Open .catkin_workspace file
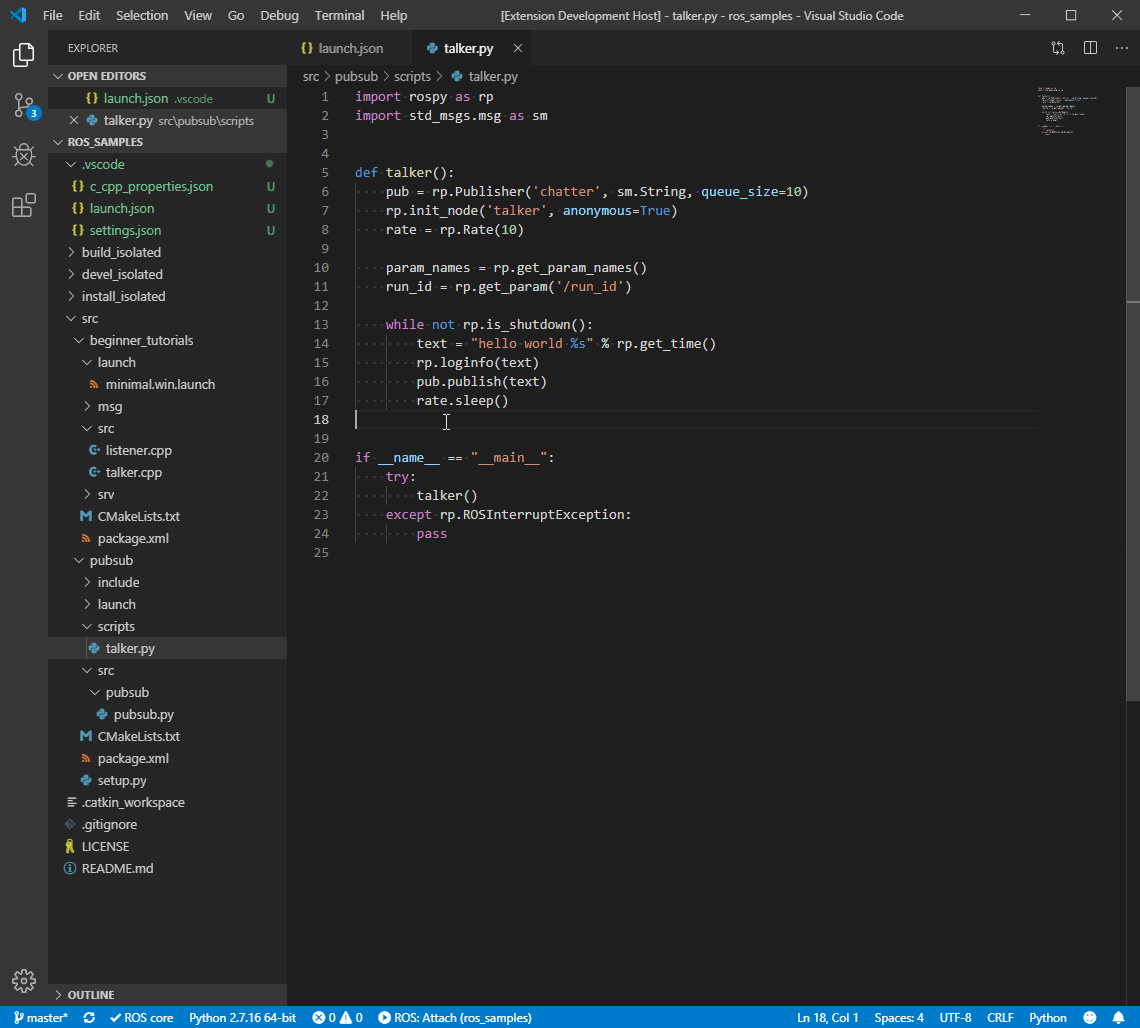Viewport: 1140px width, 1028px height. pos(167,802)
